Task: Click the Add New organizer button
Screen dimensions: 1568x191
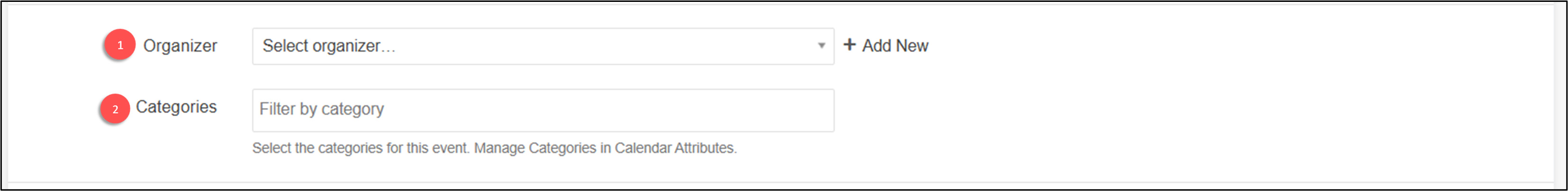Action: click(885, 45)
